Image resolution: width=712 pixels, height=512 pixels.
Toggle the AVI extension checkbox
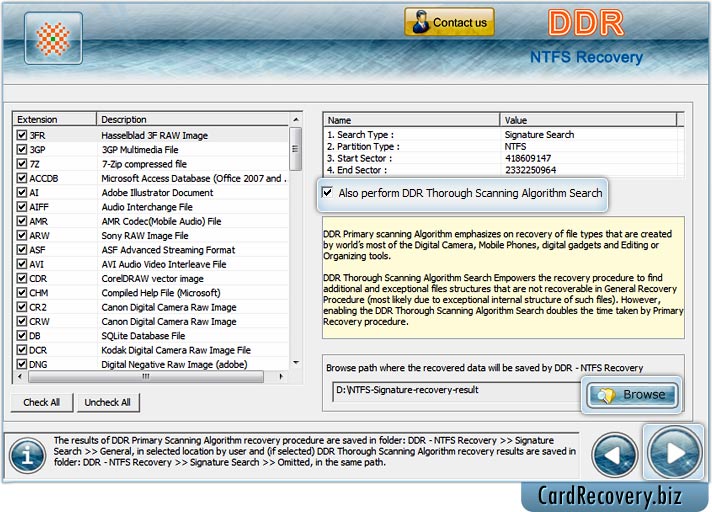click(21, 264)
